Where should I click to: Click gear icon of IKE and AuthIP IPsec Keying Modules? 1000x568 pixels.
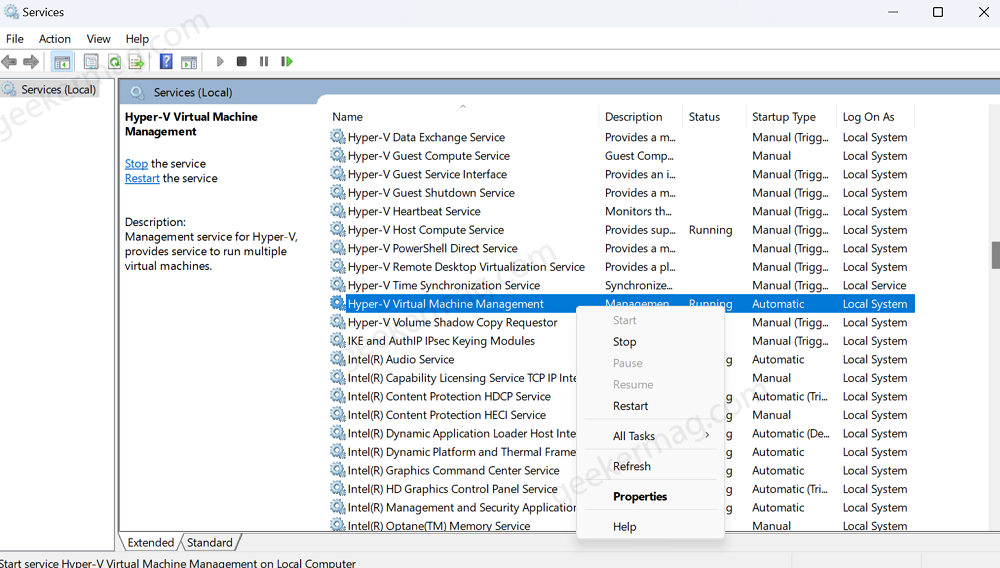pyautogui.click(x=337, y=340)
